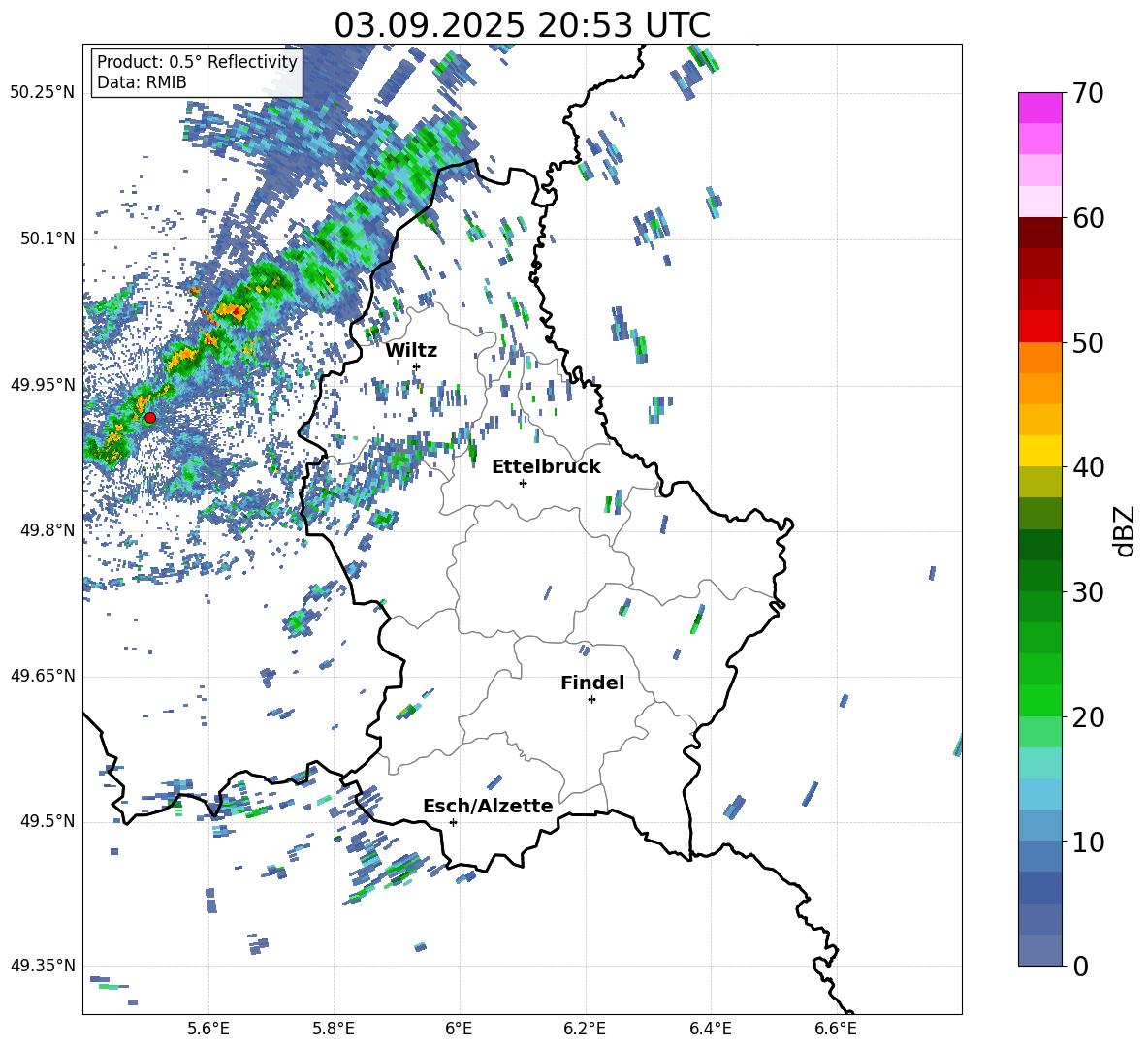Click the Ettelbruck station cross marker
The width and height of the screenshot is (1148, 1048).
523,483
